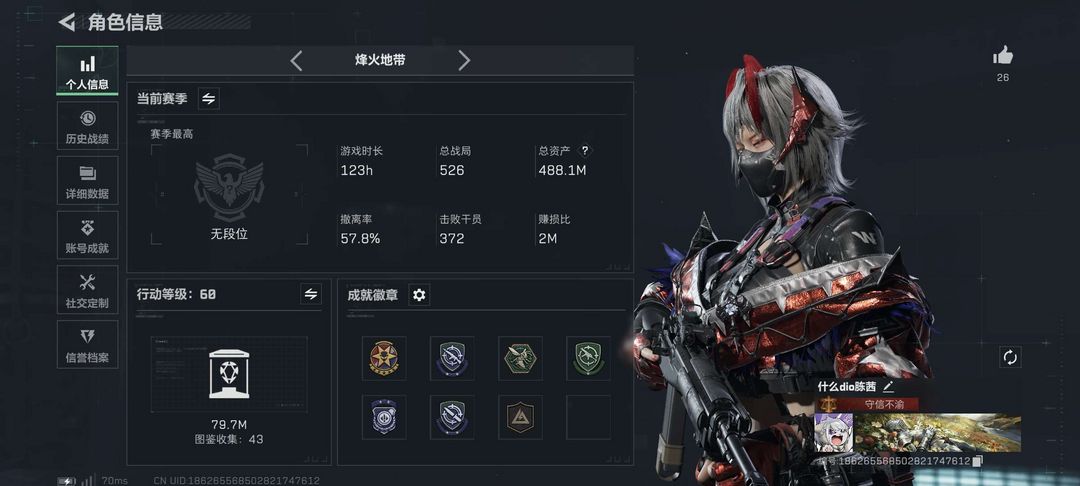Toggle the 行动等级 swap icon
Image resolution: width=1080 pixels, height=486 pixels.
pyautogui.click(x=311, y=294)
